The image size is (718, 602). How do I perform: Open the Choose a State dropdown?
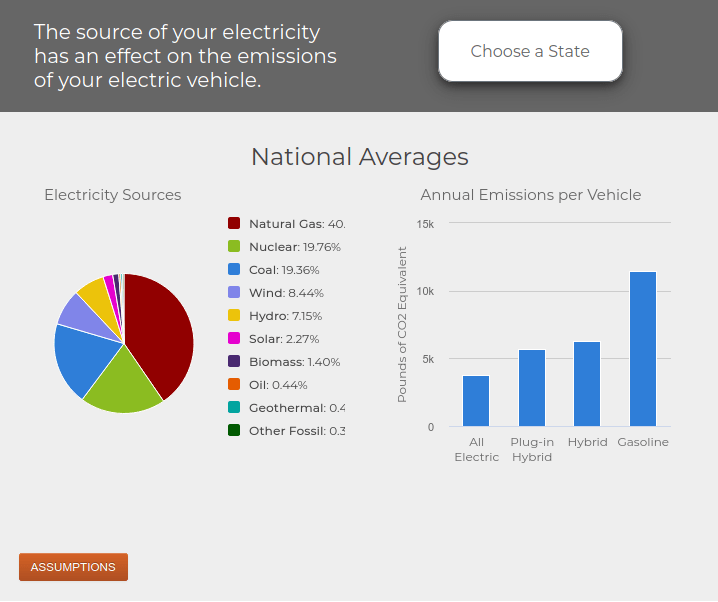coord(530,51)
